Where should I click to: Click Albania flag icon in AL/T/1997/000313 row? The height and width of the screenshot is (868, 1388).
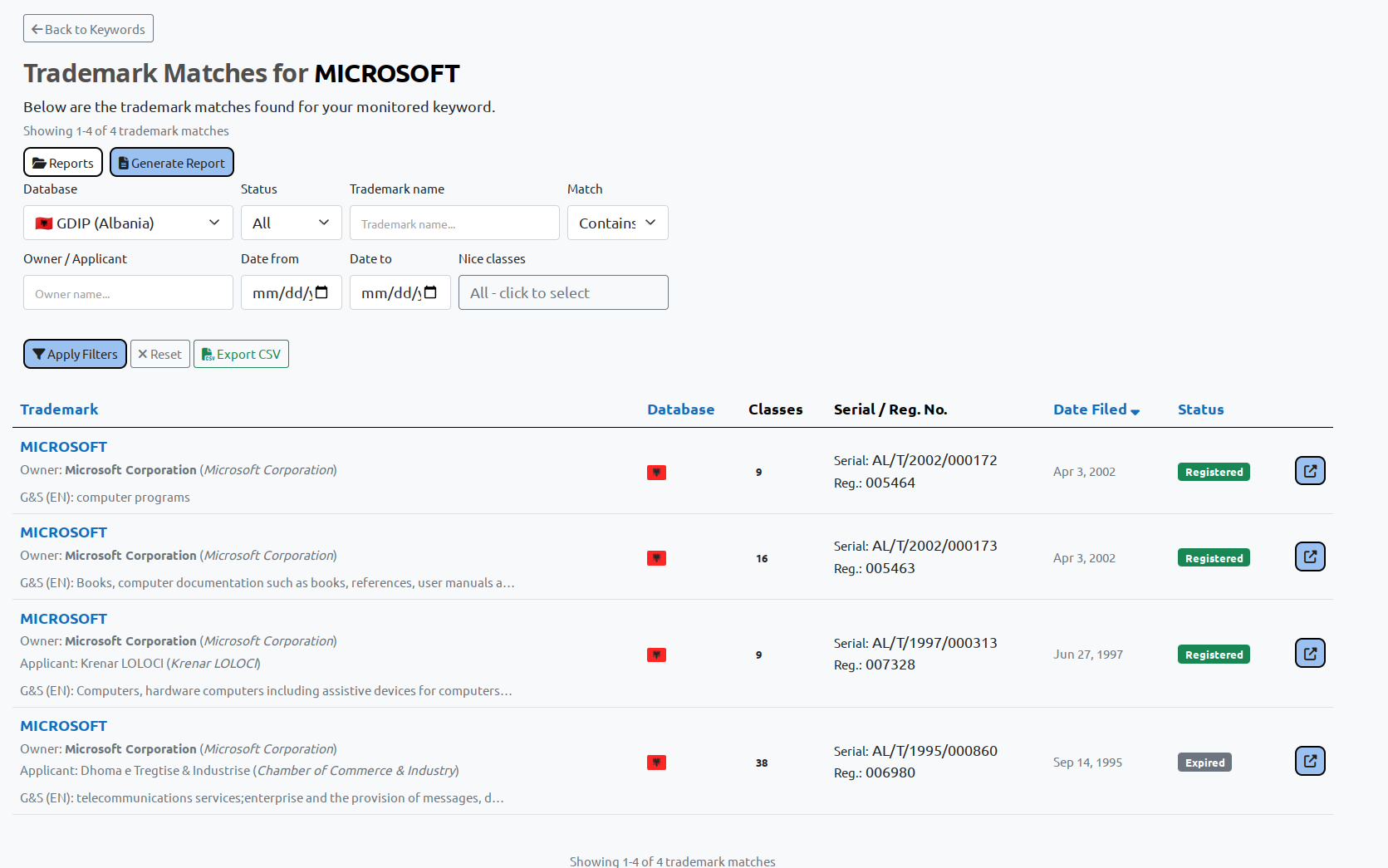656,655
